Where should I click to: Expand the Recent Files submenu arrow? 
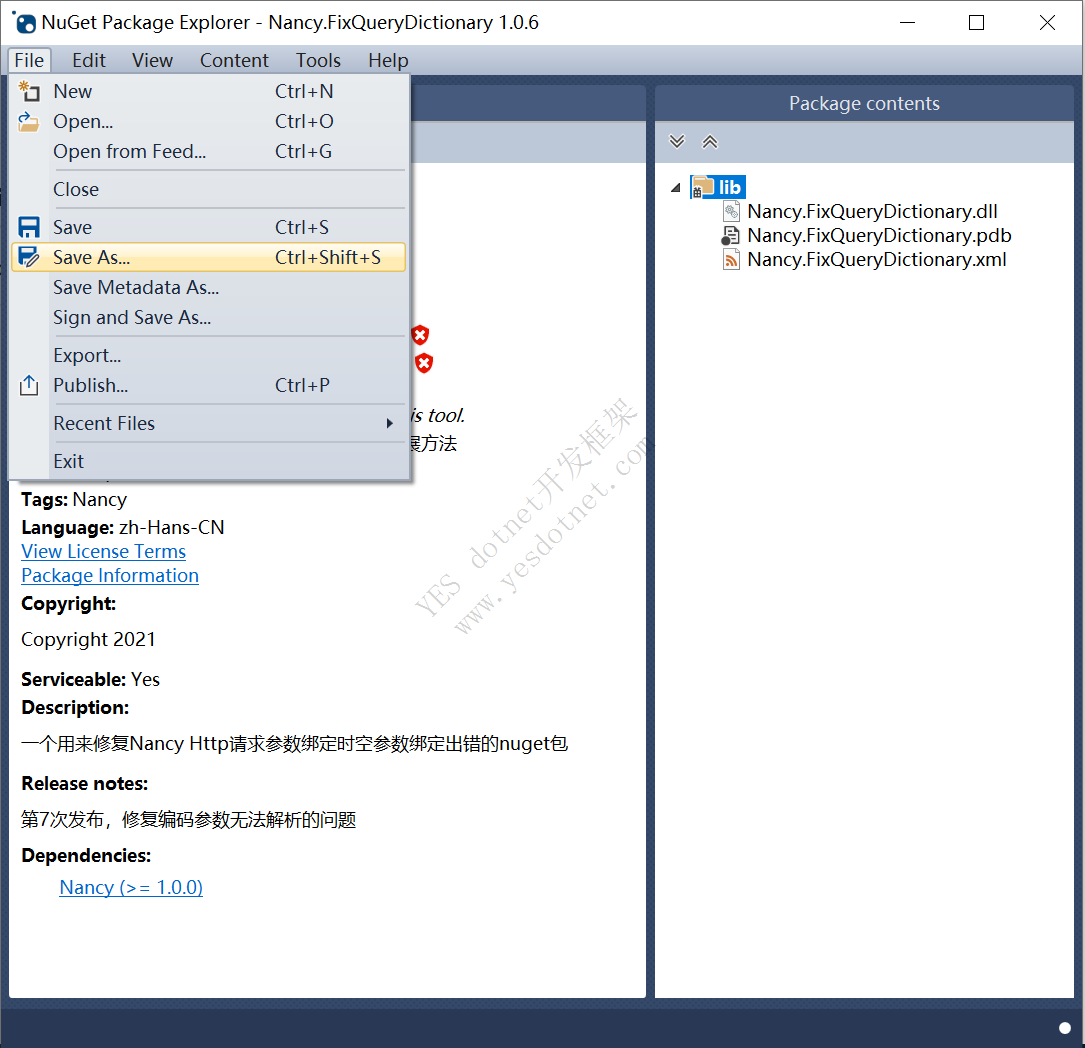(x=390, y=423)
